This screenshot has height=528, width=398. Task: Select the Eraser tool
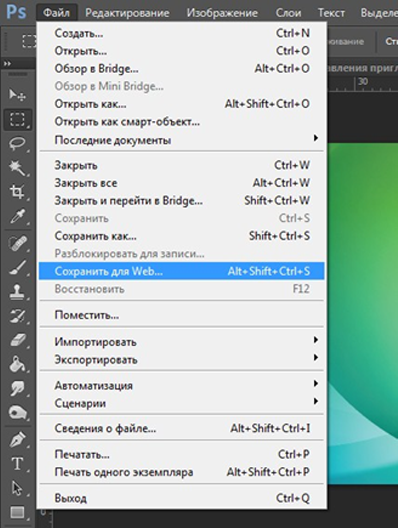point(17,340)
